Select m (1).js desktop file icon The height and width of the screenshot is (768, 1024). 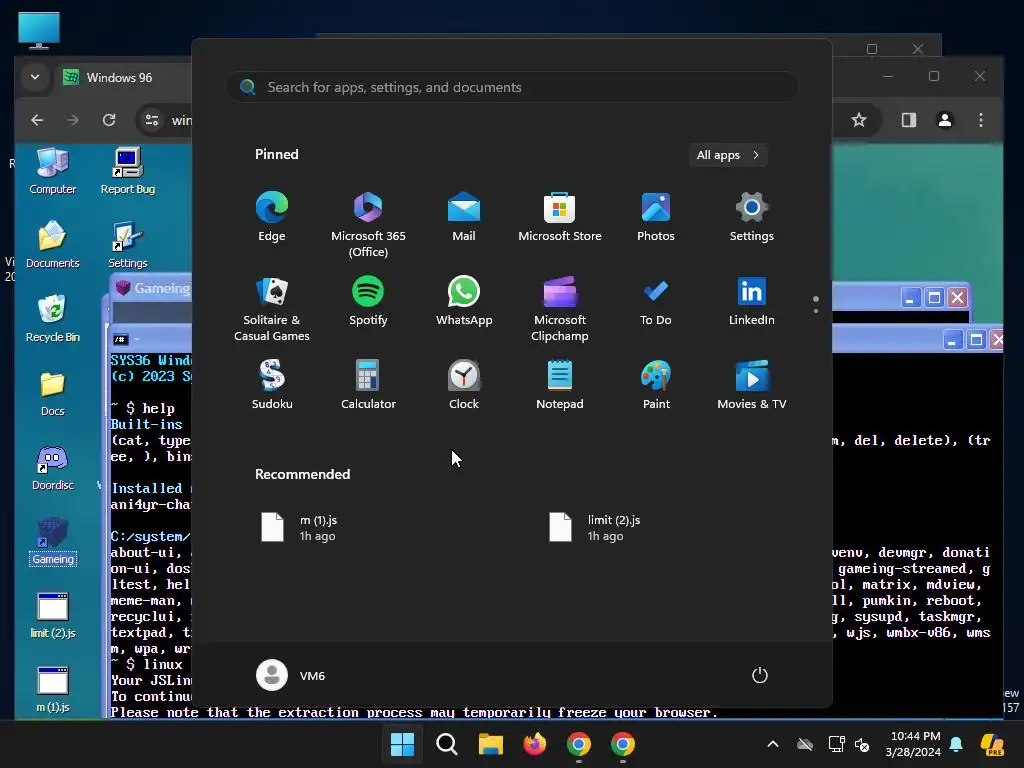pyautogui.click(x=52, y=690)
